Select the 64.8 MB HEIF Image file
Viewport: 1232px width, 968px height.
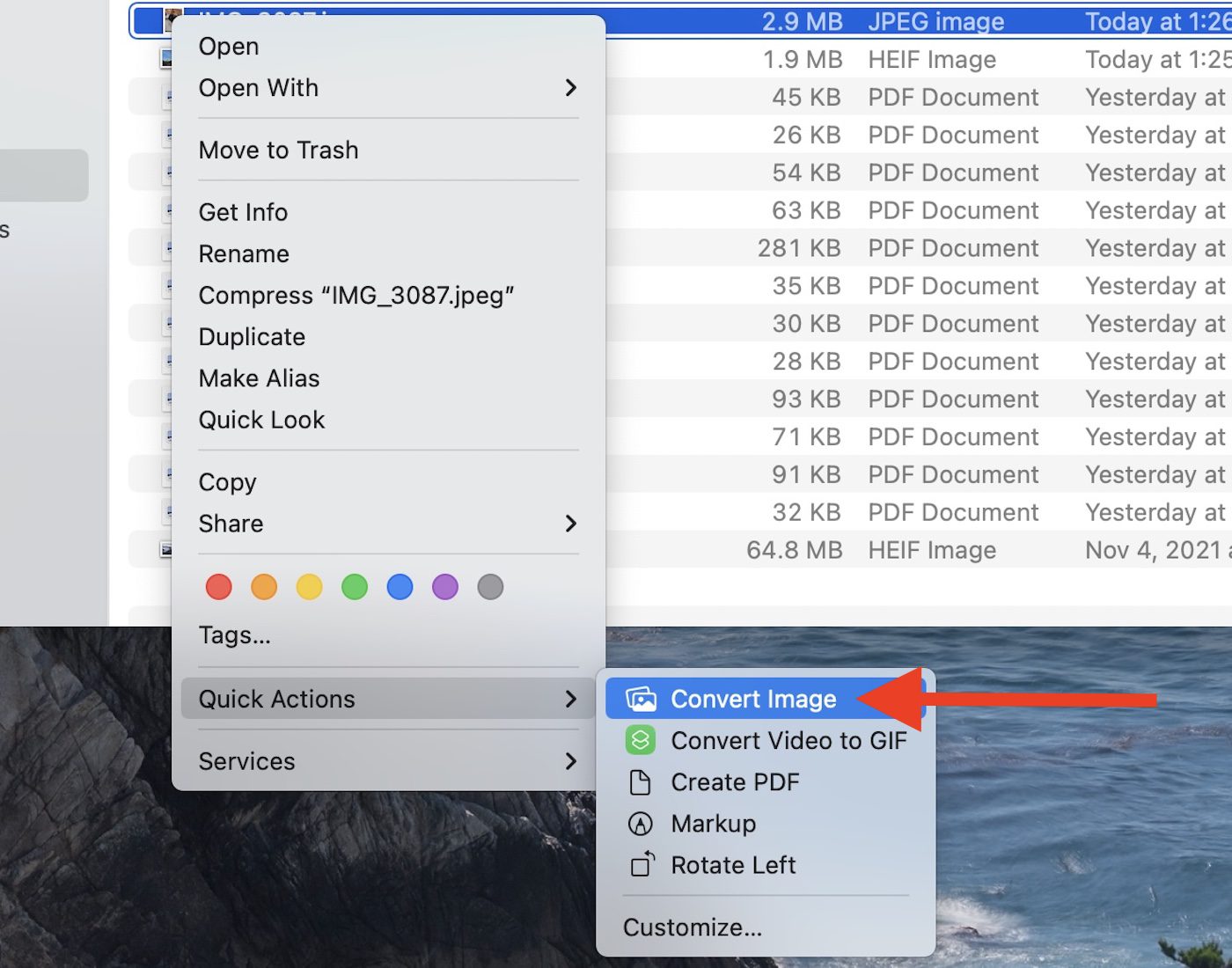pos(880,551)
